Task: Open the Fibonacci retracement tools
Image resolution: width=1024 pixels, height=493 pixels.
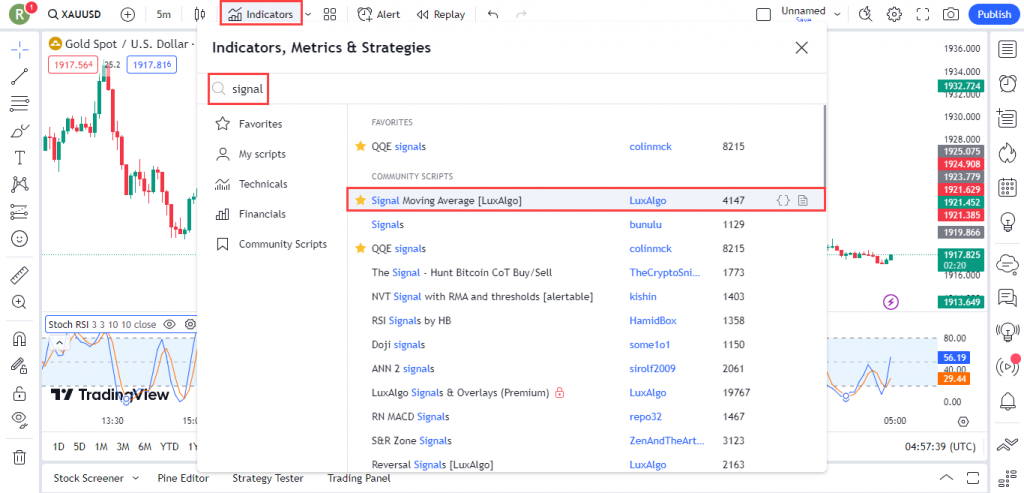Action: [20, 103]
